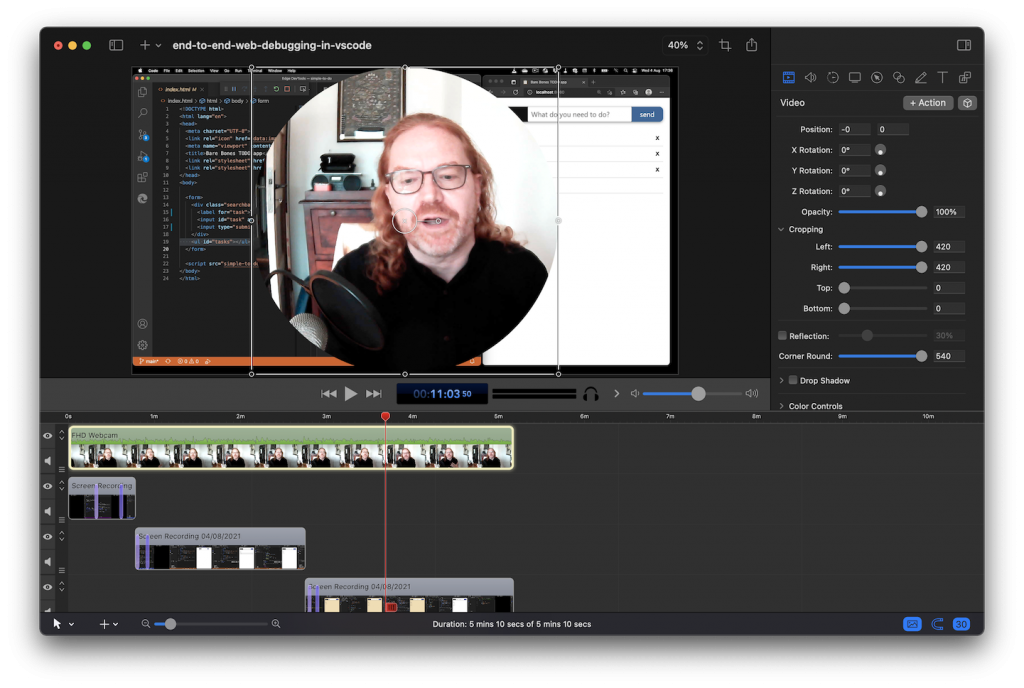Click the FHD Webcam track drag handle lines

62,469
